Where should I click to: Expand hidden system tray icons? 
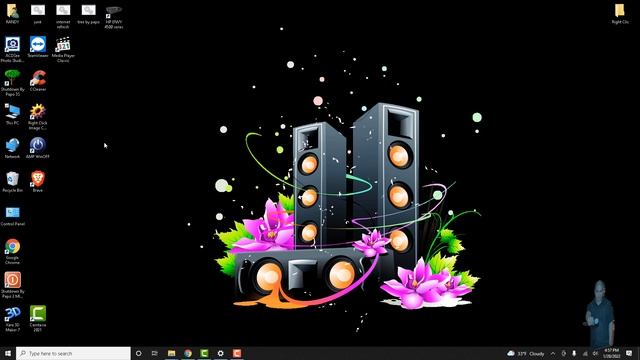tap(553, 353)
